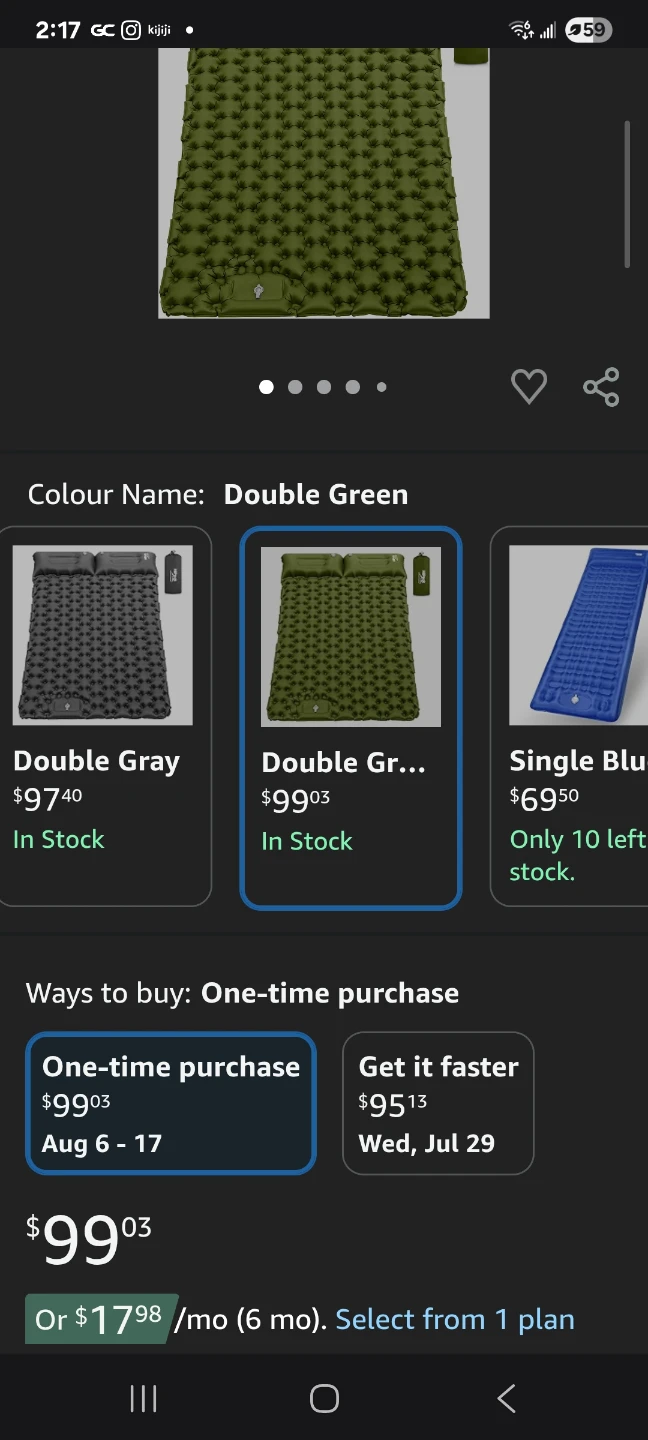Tap the fourth image carousel dot
The width and height of the screenshot is (648, 1440).
click(x=353, y=387)
